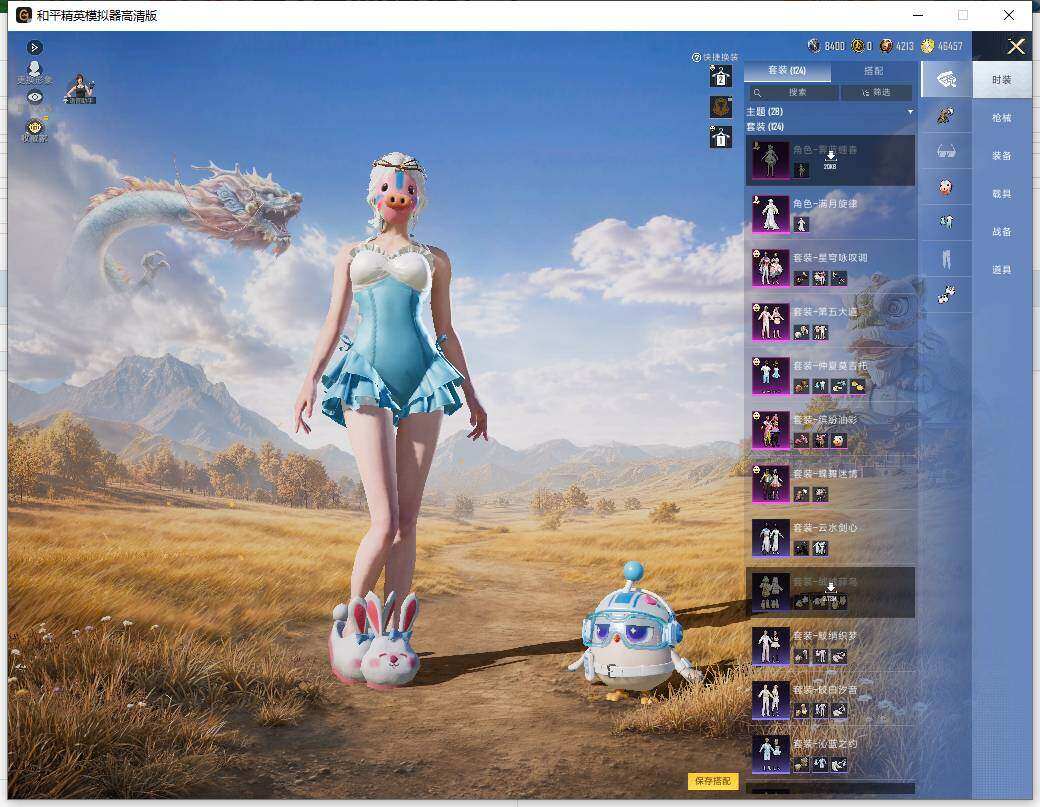Open the change appearance avatar icon
This screenshot has width=1040, height=807.
coord(34,72)
